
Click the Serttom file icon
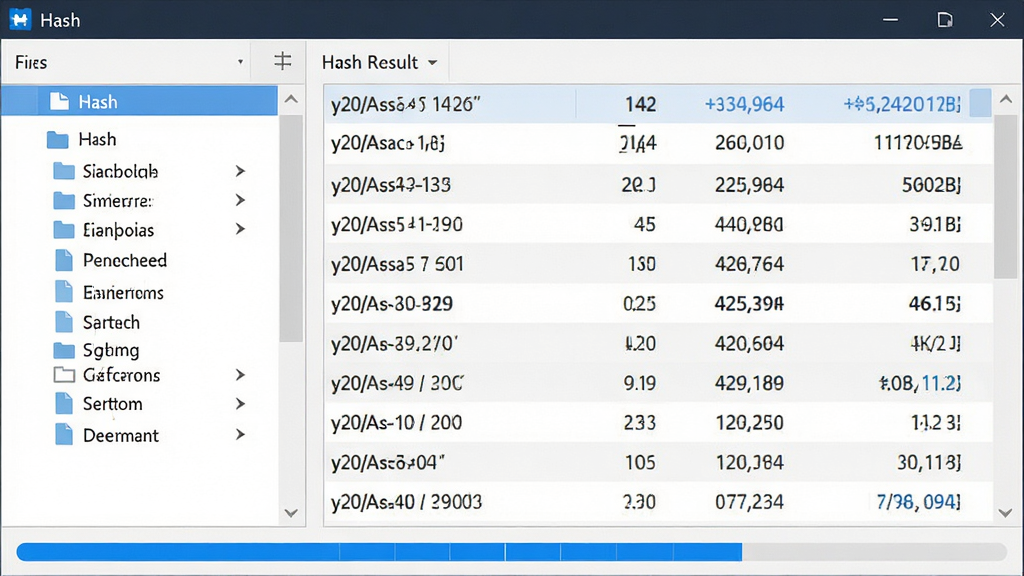click(x=64, y=404)
